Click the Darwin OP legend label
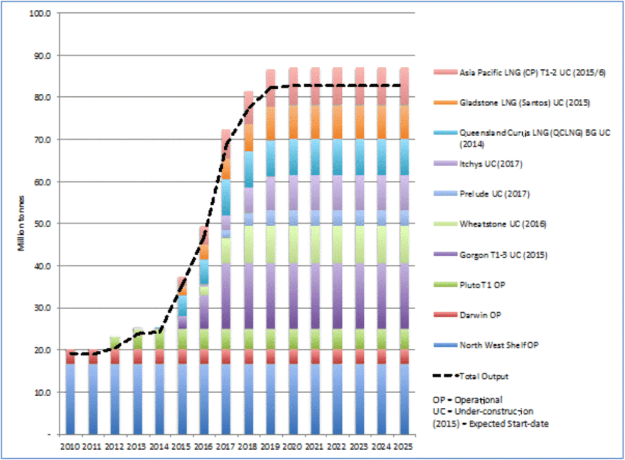Screen dimensions: 625x460 (x=481, y=313)
